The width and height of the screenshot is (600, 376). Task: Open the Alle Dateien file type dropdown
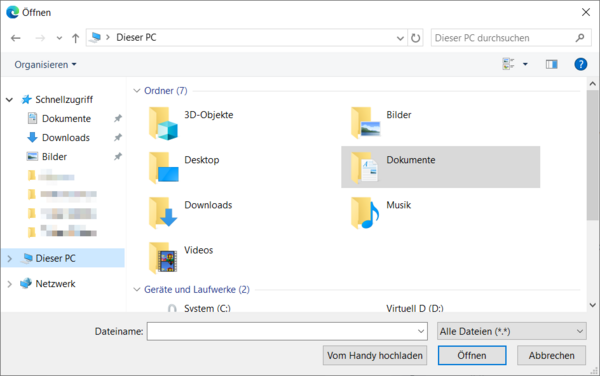click(512, 331)
